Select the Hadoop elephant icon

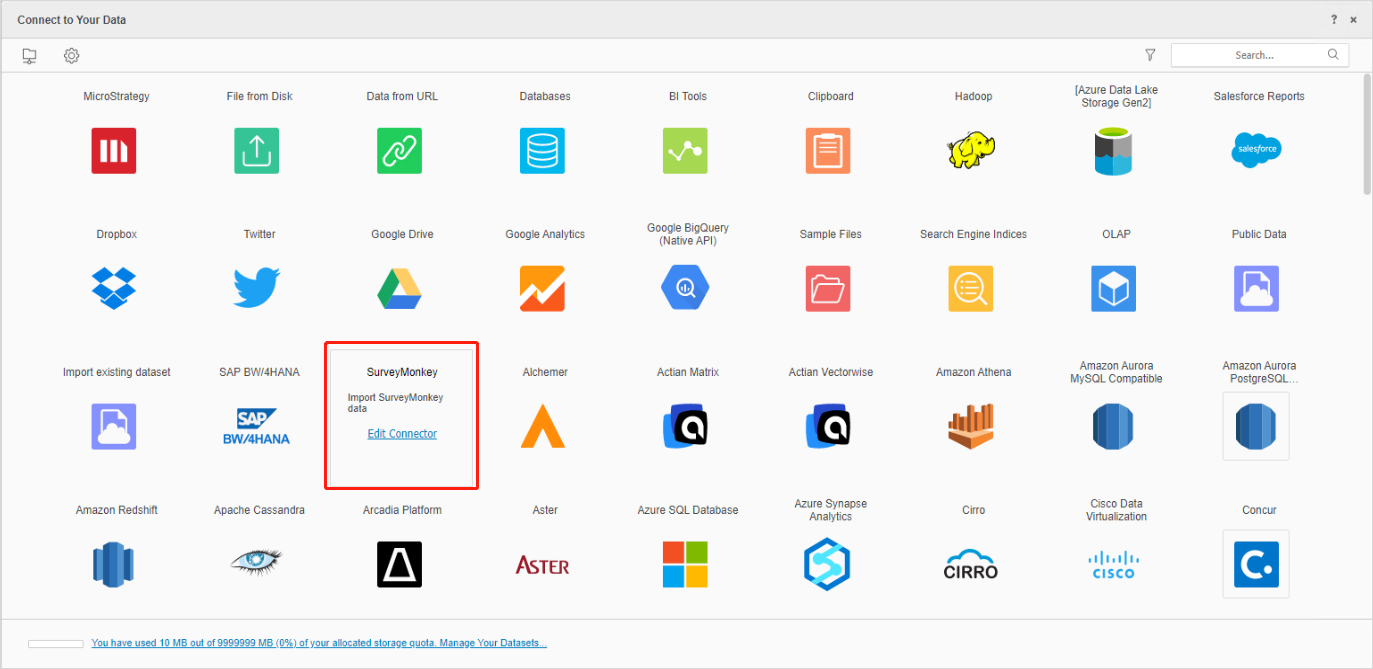(972, 151)
